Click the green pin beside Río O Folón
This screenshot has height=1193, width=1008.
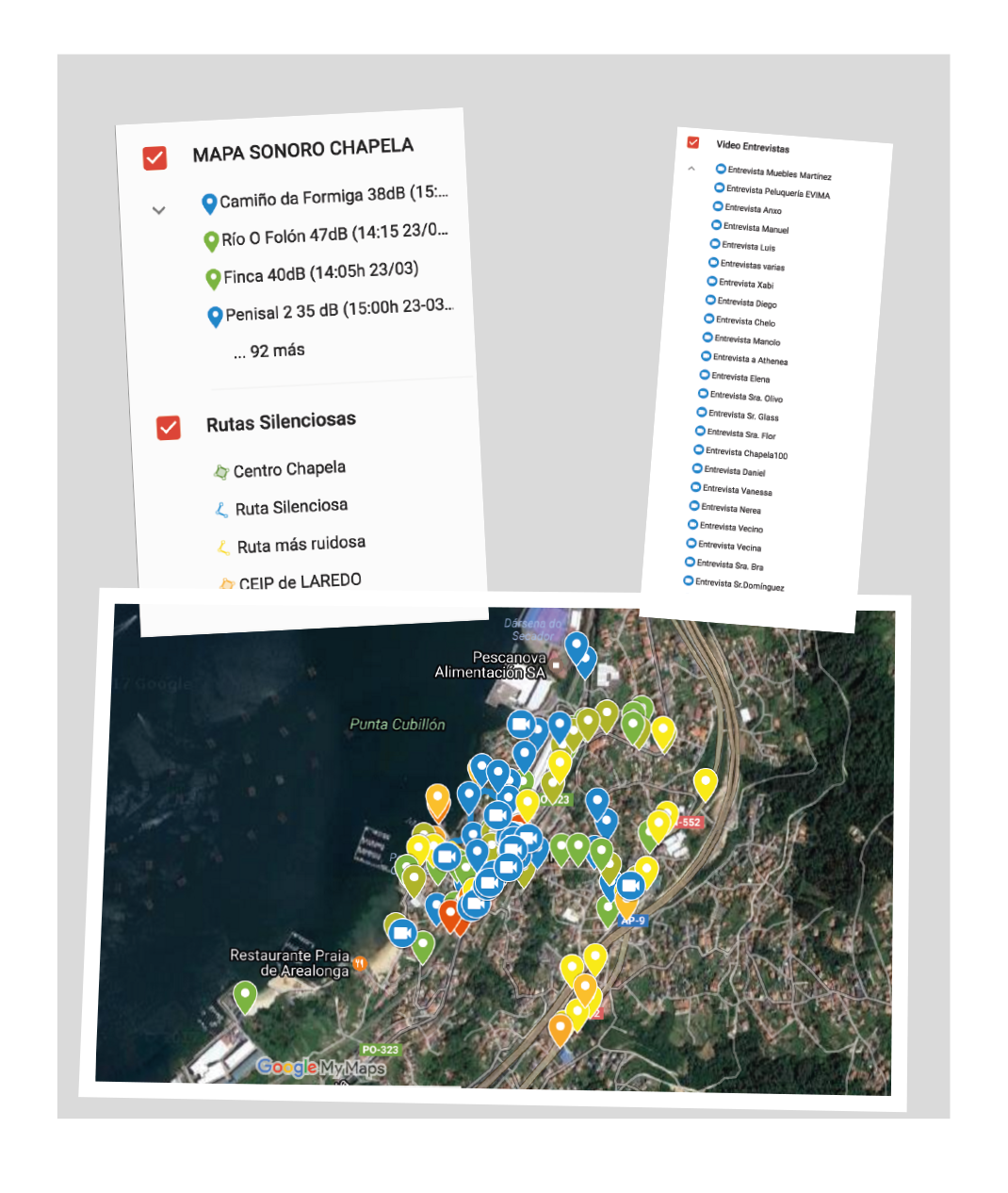212,240
